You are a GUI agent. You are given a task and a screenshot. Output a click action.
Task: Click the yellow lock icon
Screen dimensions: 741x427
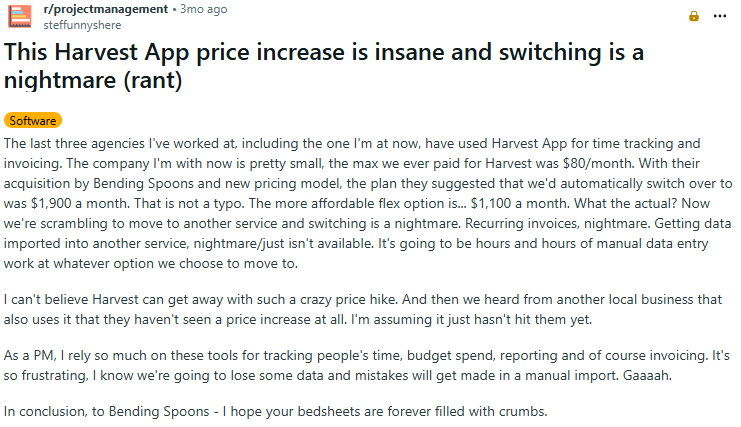(x=693, y=16)
